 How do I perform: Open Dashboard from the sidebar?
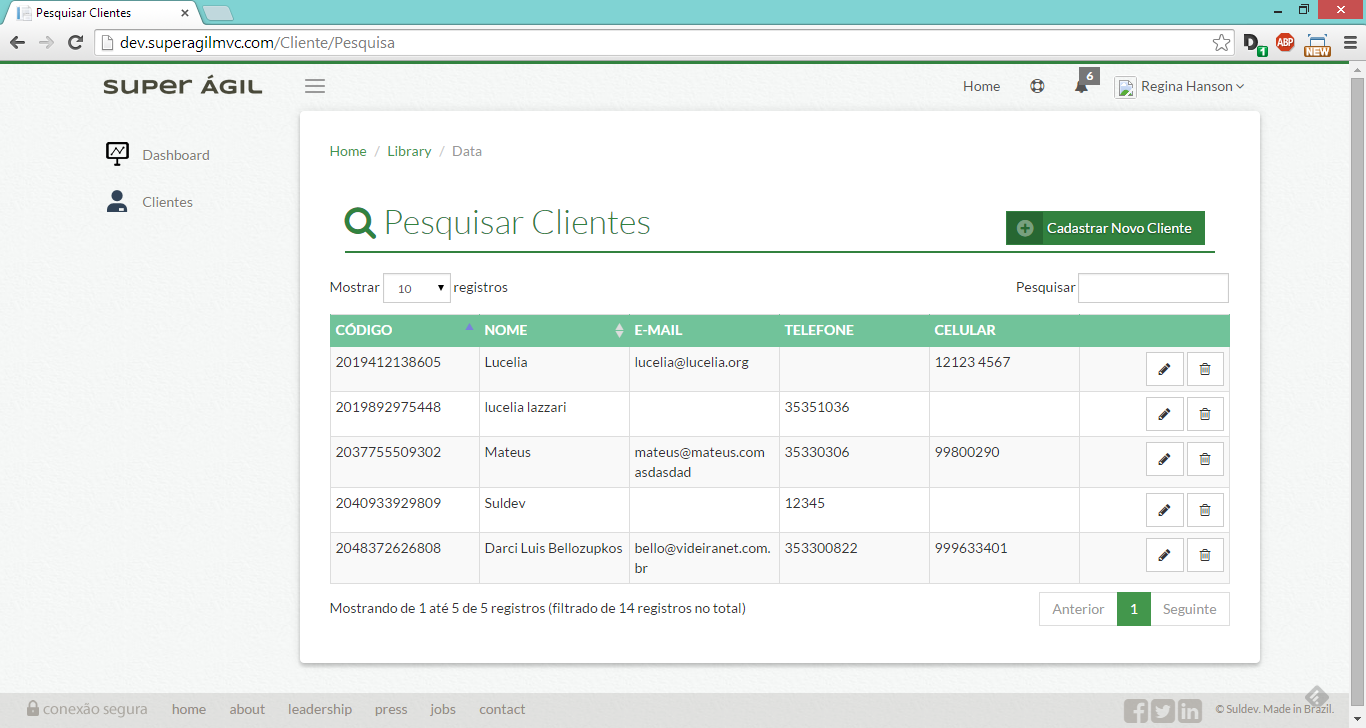pos(175,155)
